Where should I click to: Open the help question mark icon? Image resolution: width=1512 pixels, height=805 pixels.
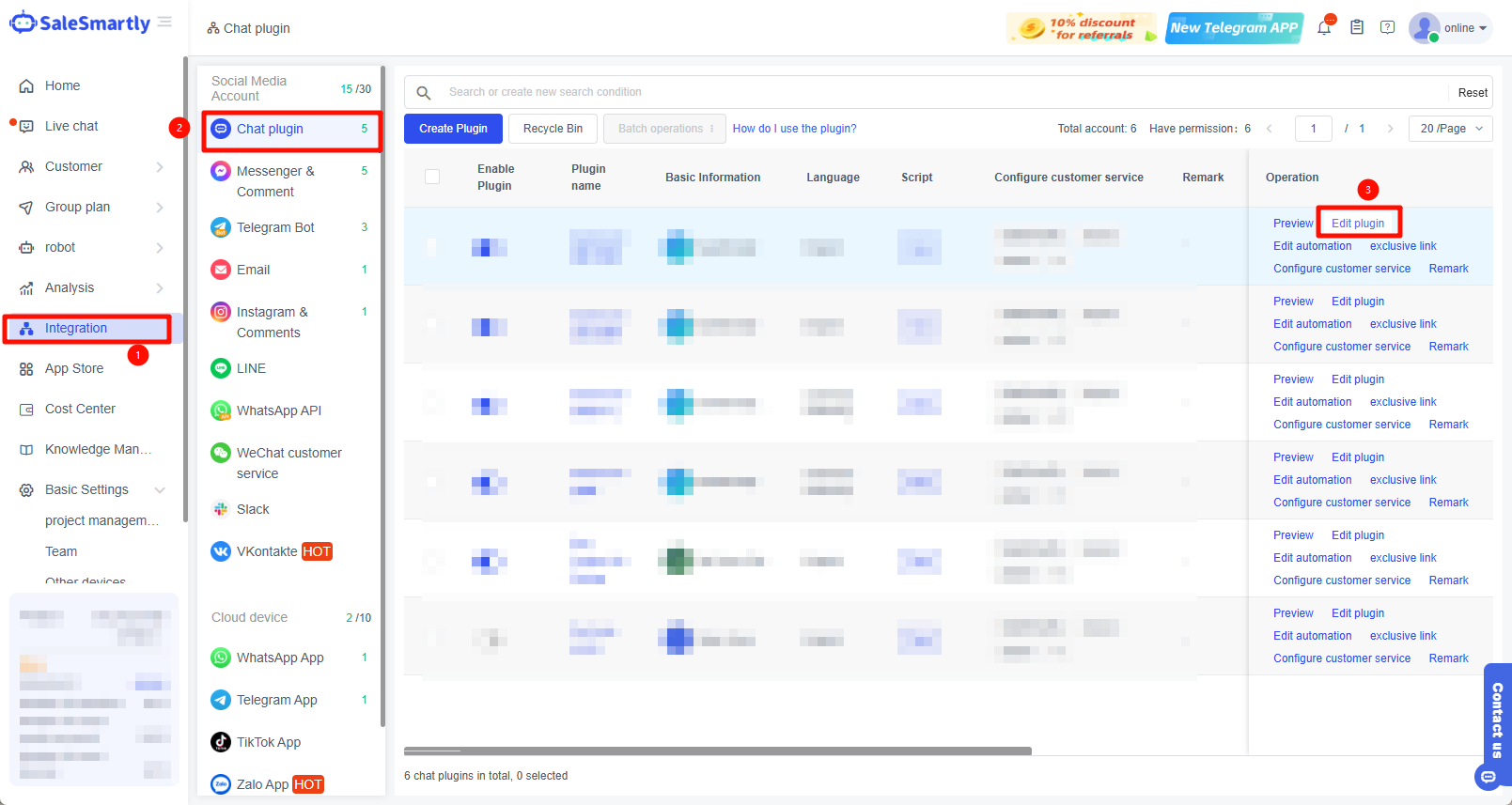point(1387,27)
